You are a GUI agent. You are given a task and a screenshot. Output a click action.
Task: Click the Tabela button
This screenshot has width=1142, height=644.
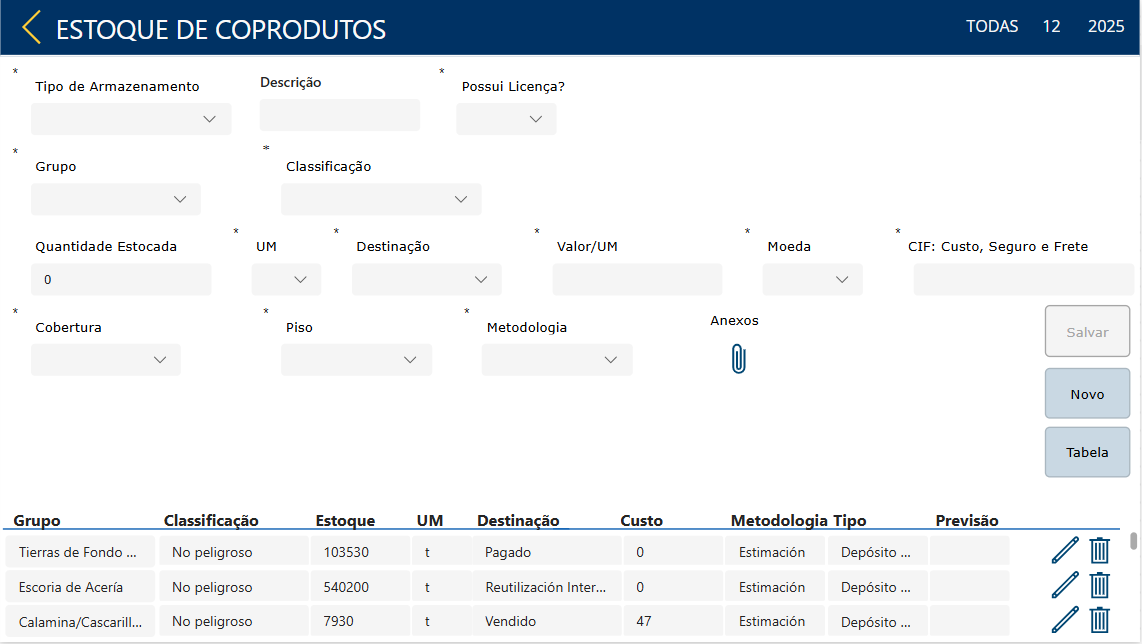pyautogui.click(x=1087, y=452)
